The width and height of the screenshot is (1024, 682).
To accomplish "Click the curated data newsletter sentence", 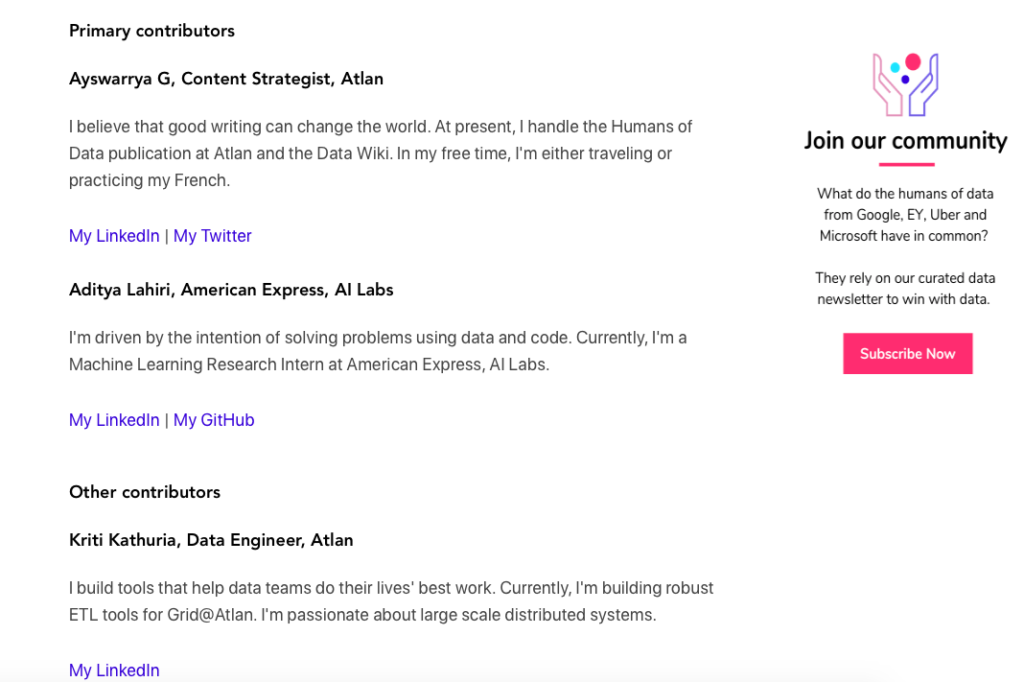I will [x=905, y=289].
